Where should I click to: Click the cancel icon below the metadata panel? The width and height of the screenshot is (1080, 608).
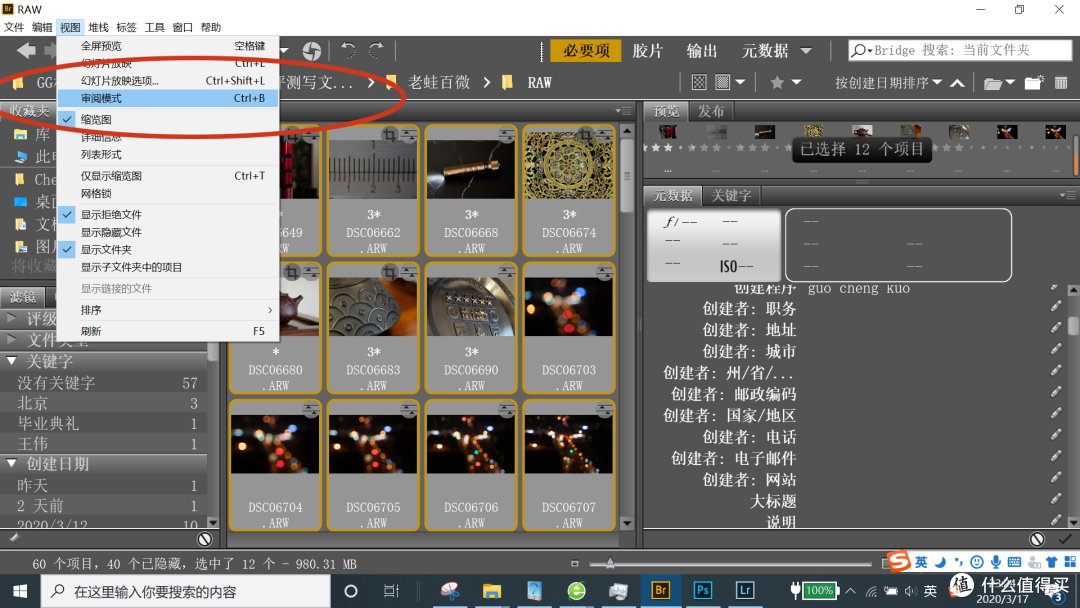[1037, 539]
